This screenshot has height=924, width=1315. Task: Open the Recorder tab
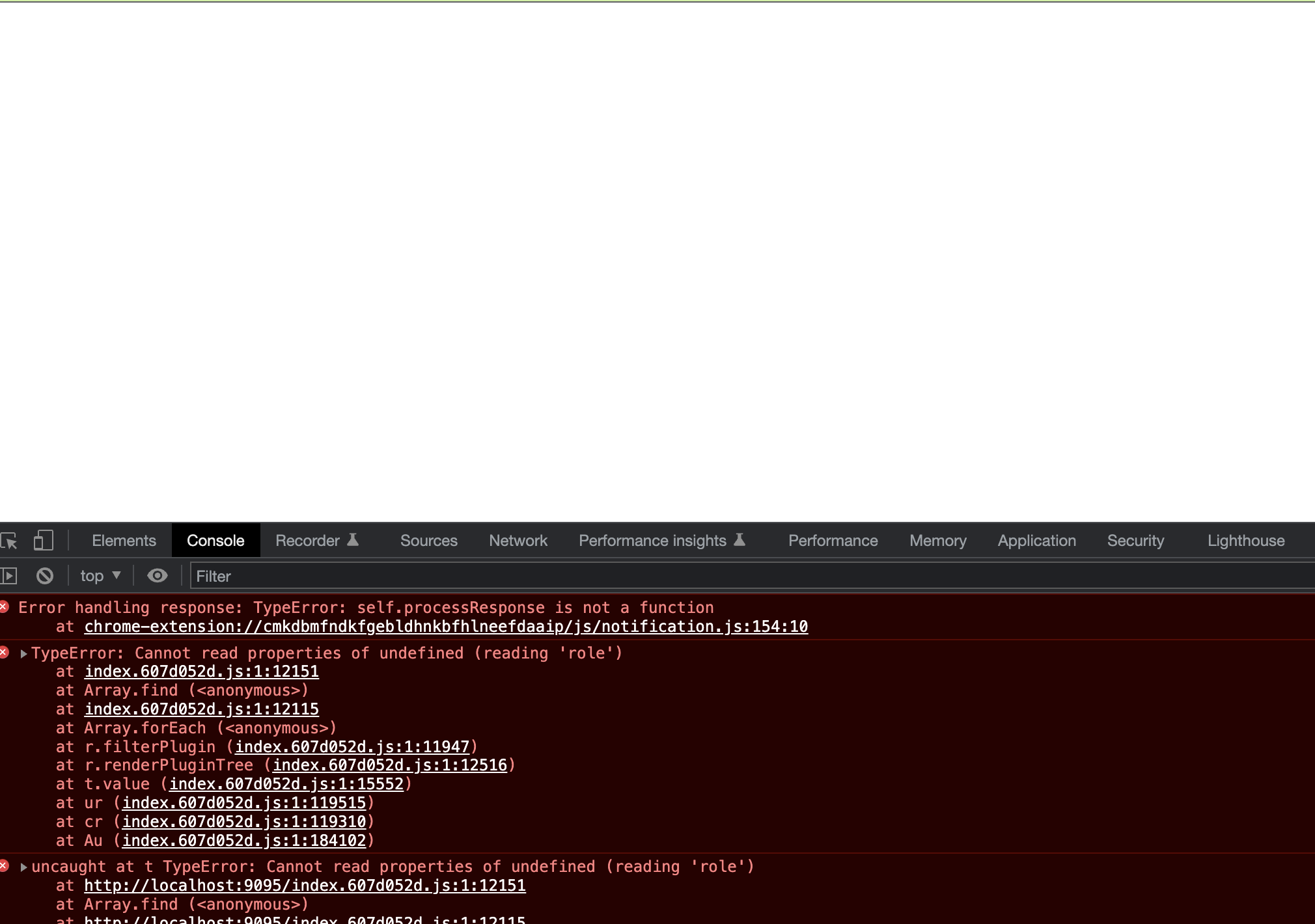pos(317,541)
